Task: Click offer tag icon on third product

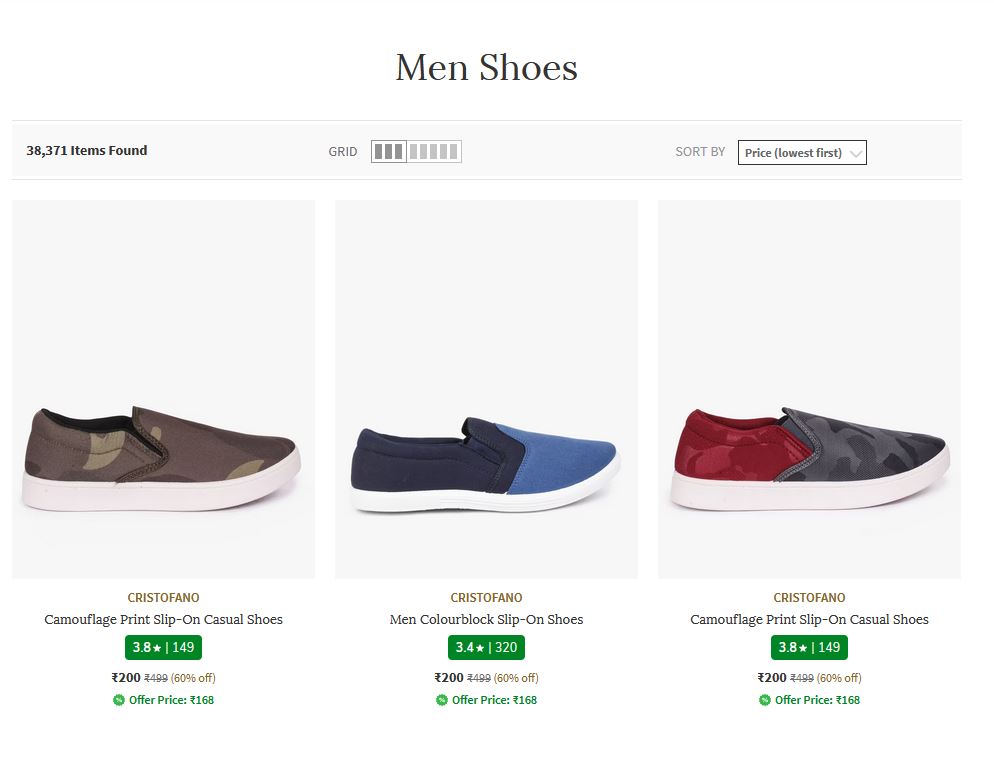Action: click(765, 700)
